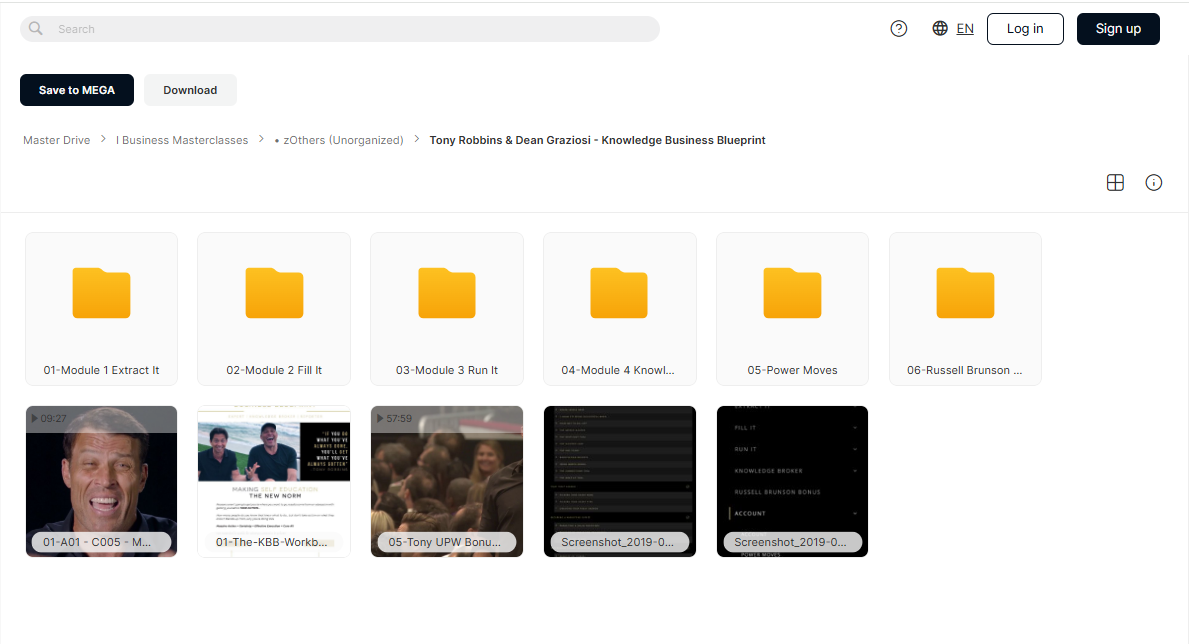1189x644 pixels.
Task: Select the 02-Module 2 Fill It label
Action: (275, 370)
